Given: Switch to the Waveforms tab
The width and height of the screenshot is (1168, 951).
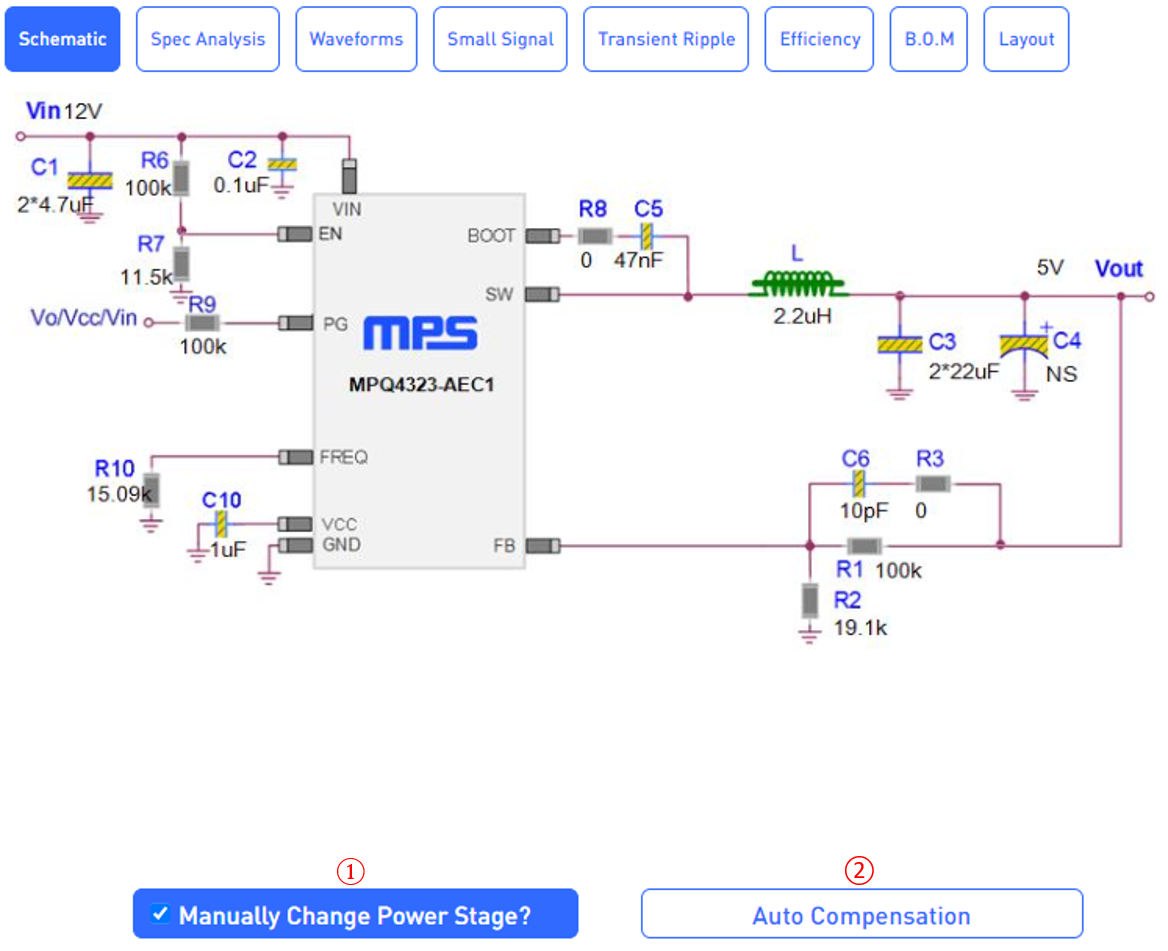Looking at the screenshot, I should (x=356, y=39).
